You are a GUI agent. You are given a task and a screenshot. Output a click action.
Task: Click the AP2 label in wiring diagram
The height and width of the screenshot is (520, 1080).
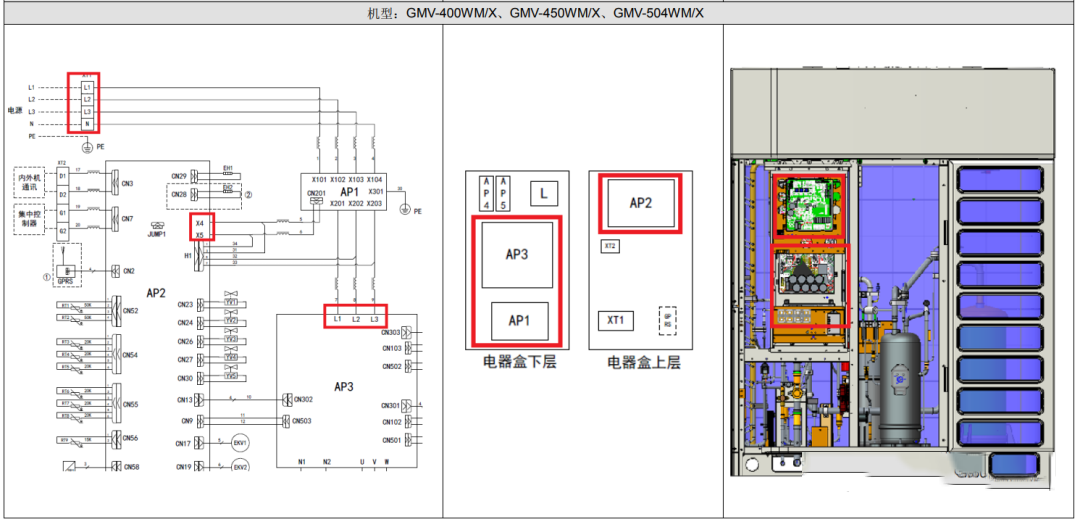click(x=156, y=293)
